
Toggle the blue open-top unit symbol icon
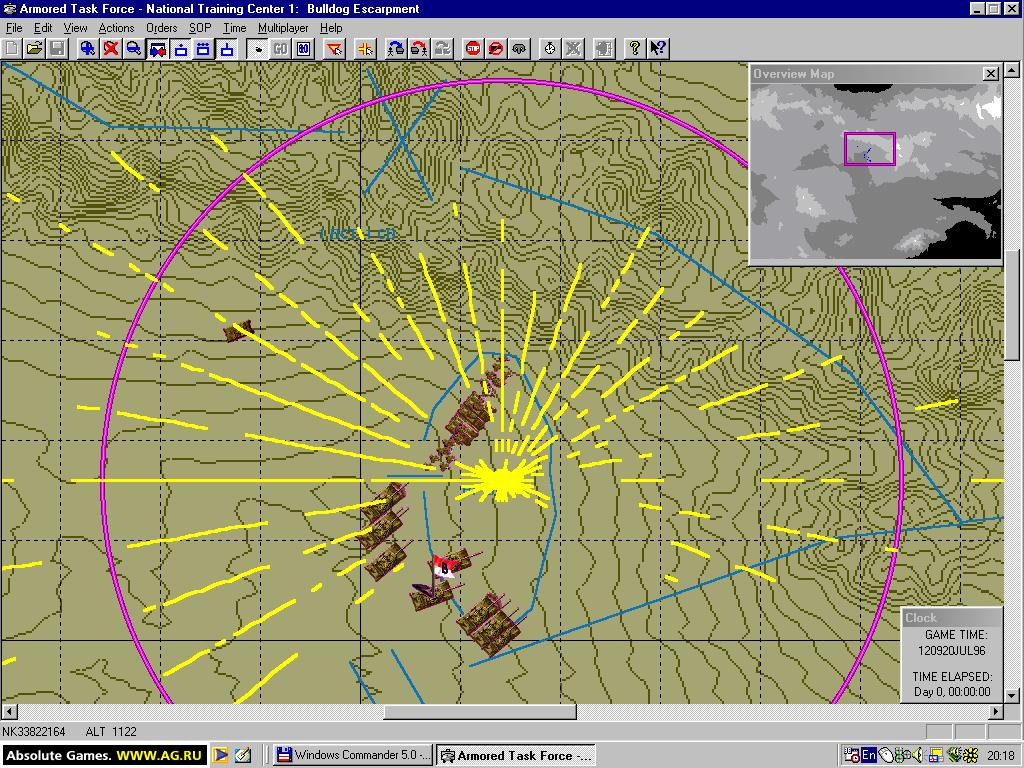[227, 48]
